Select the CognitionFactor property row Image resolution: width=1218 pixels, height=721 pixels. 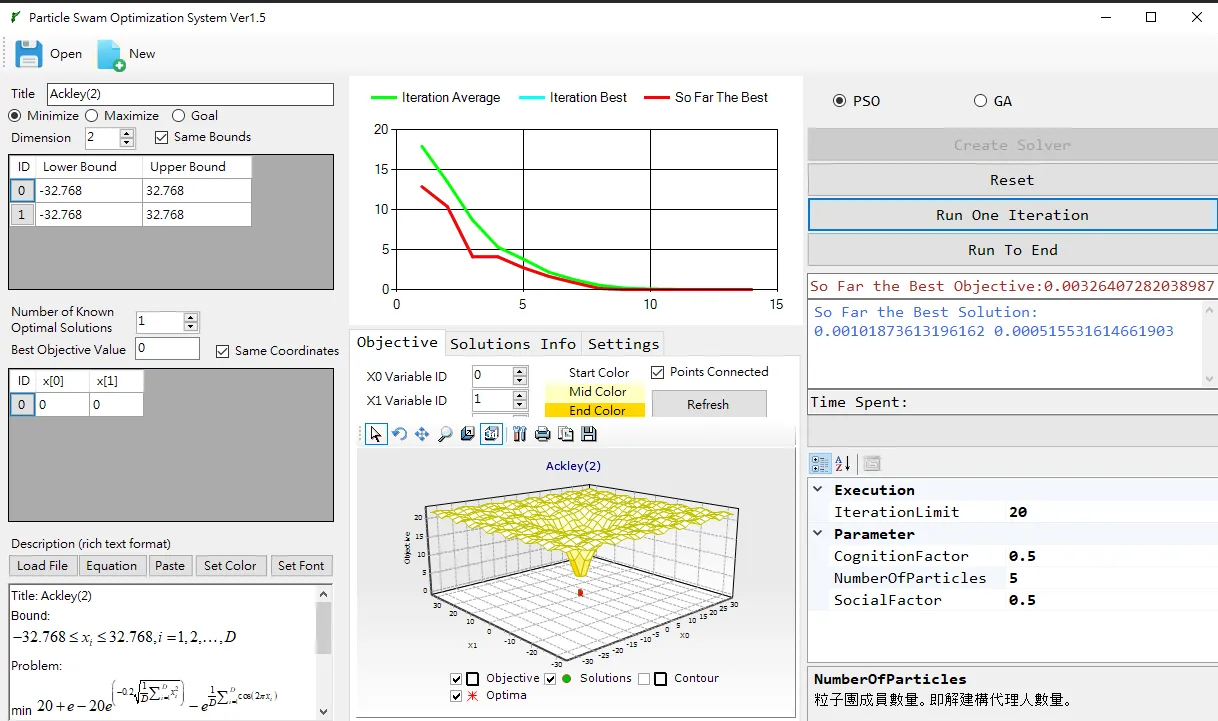(1012, 556)
